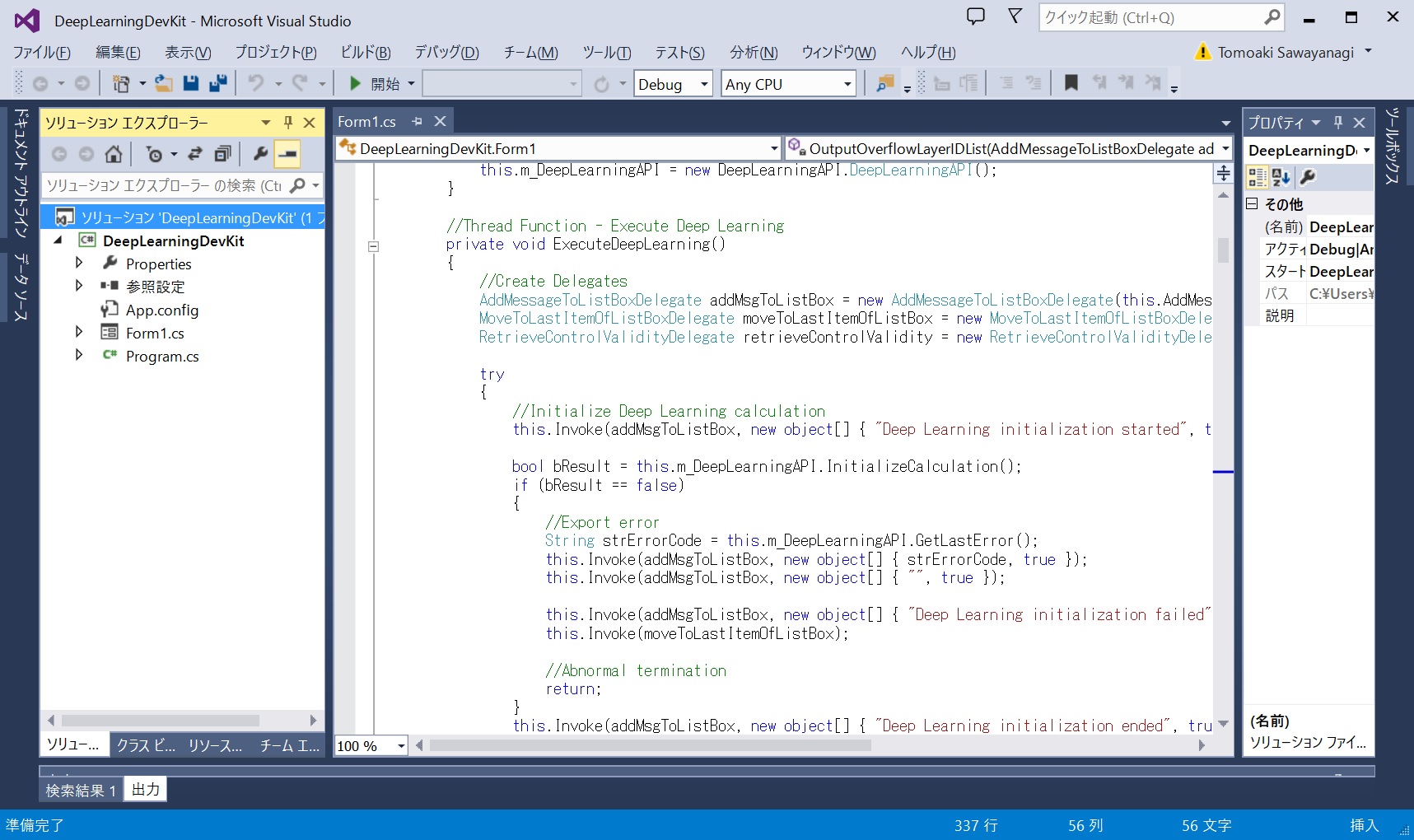
Task: Pin the Properties panel
Action: pyautogui.click(x=1338, y=123)
